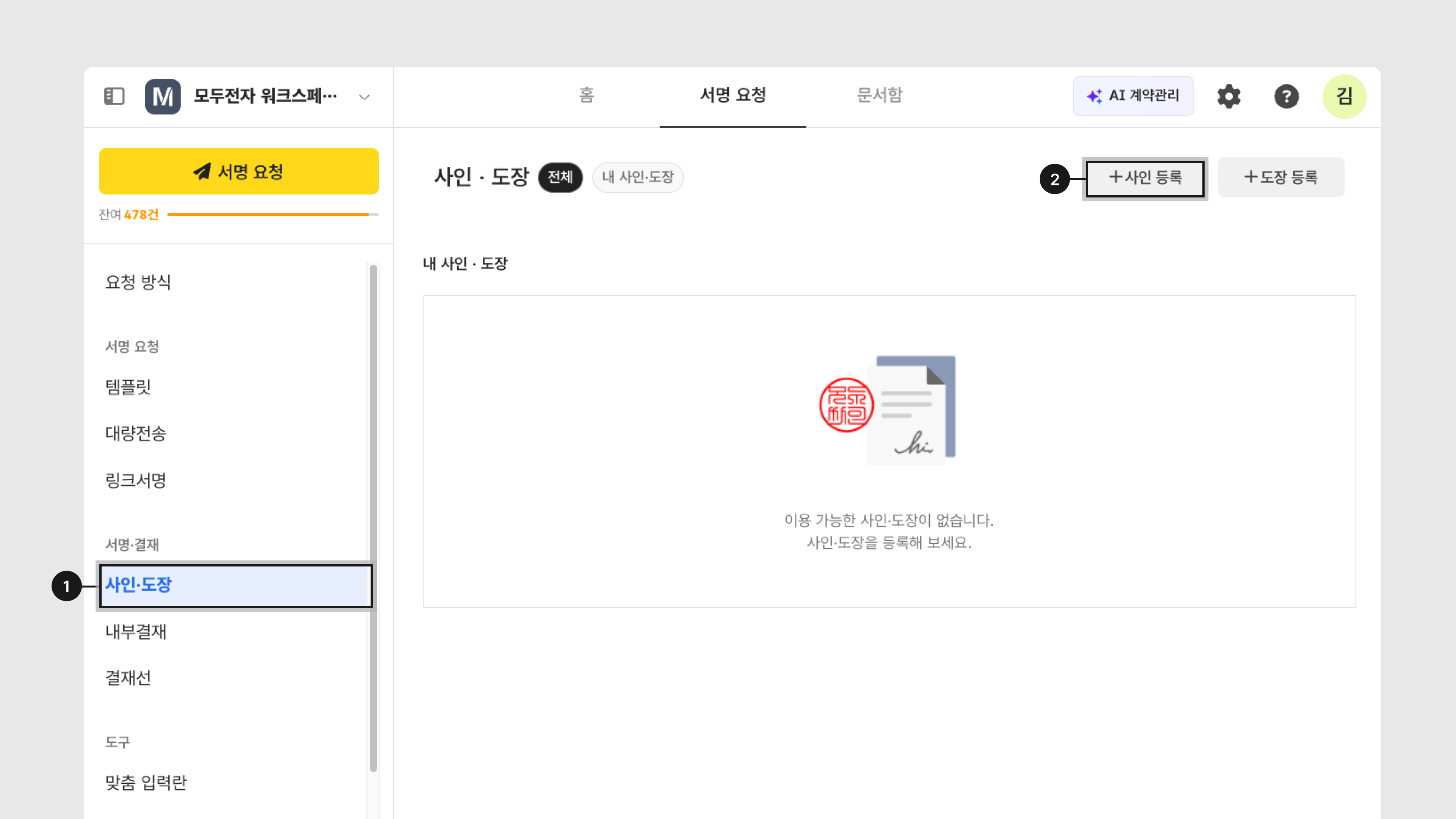Click the +사인 등록 button
The height and width of the screenshot is (819, 1456).
tap(1145, 178)
